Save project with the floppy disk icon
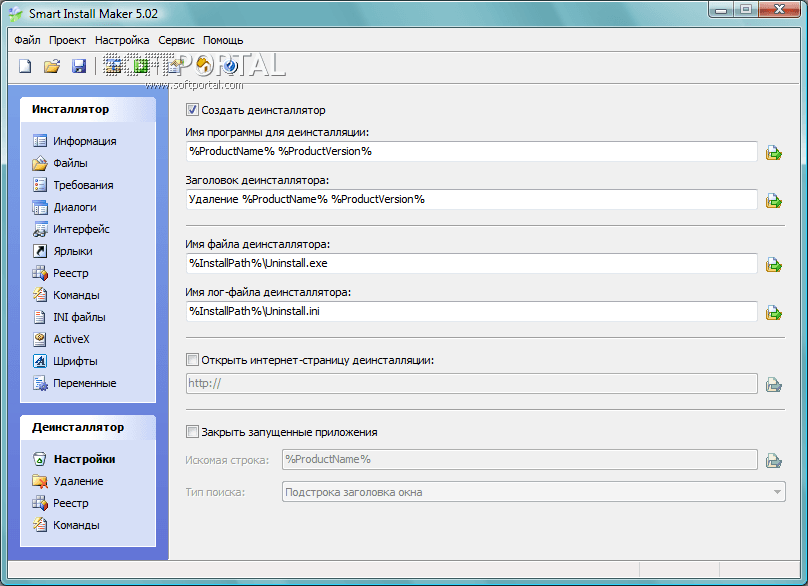Viewport: 808px width, 586px height. point(79,66)
